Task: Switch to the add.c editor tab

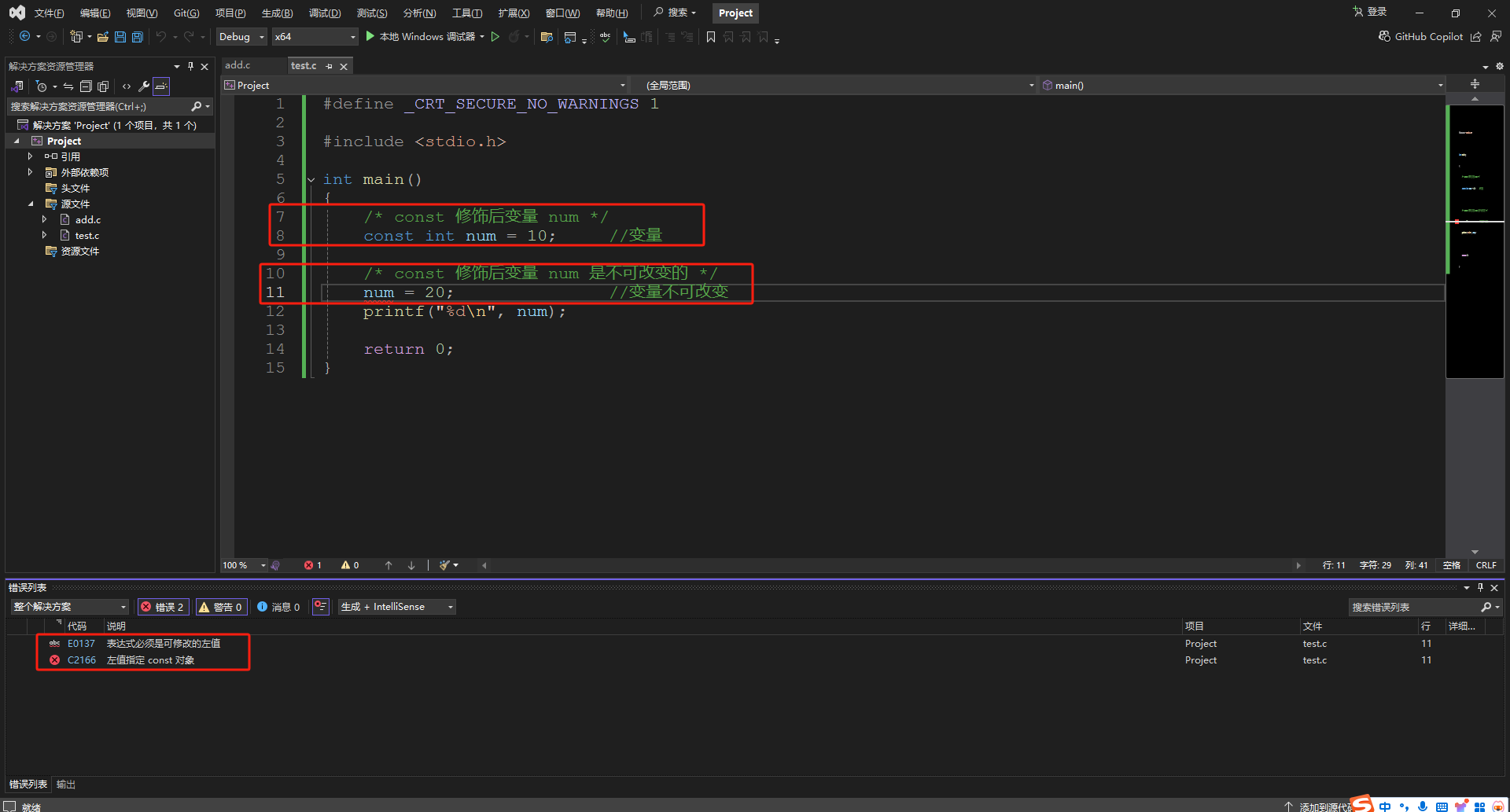Action: click(x=238, y=65)
